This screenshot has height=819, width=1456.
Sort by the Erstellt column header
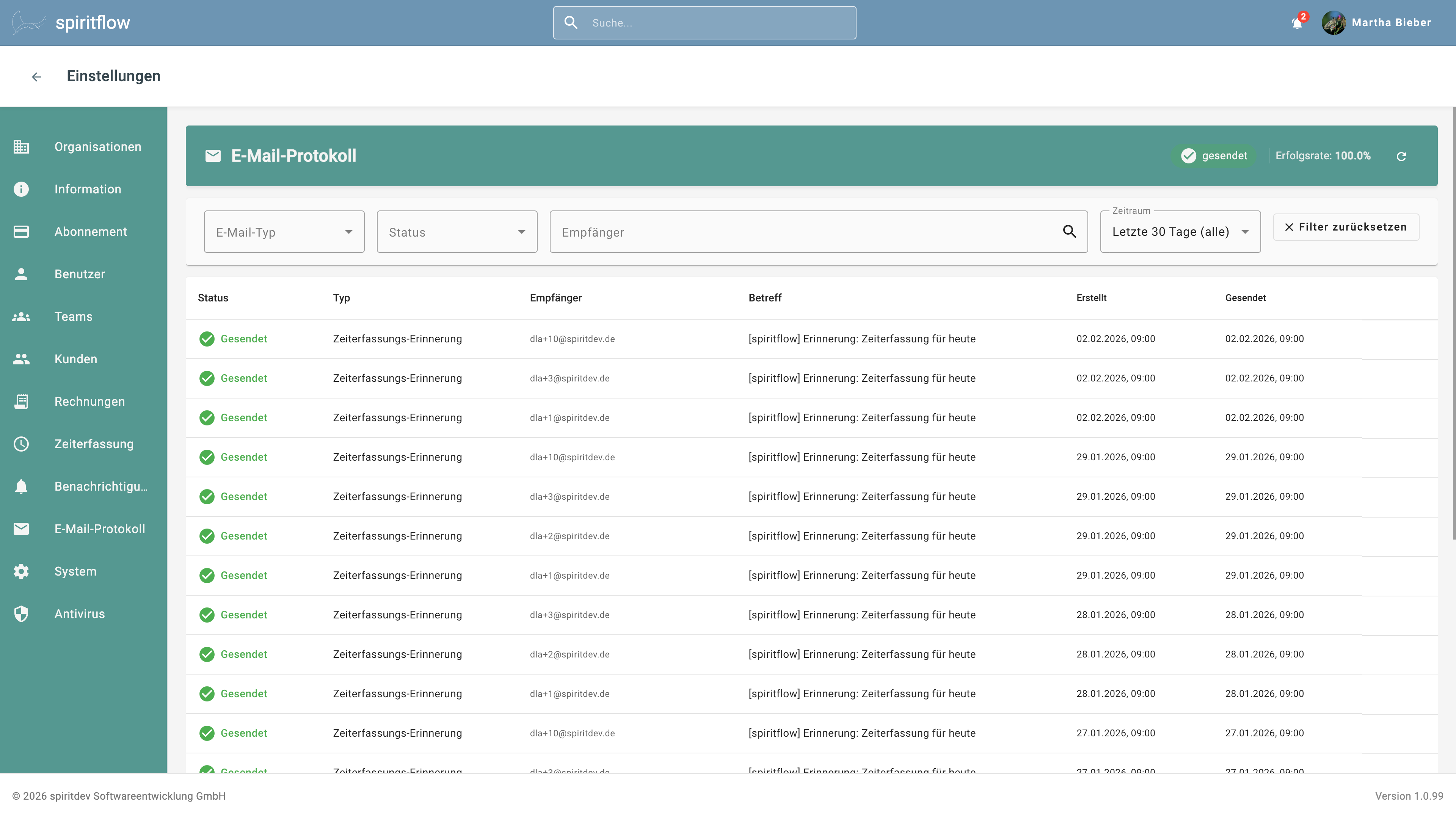point(1092,298)
